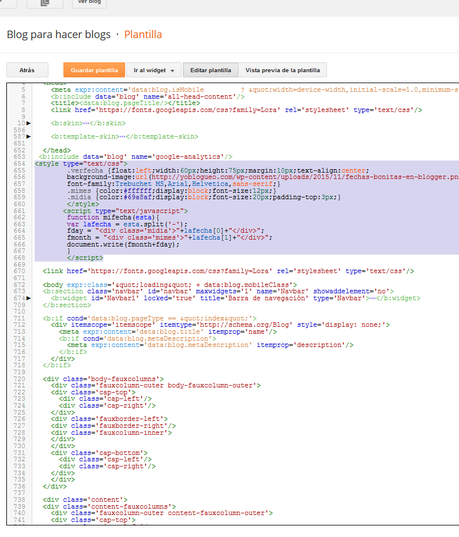Click the content-fauxcolumn-outer div line

coord(162,513)
